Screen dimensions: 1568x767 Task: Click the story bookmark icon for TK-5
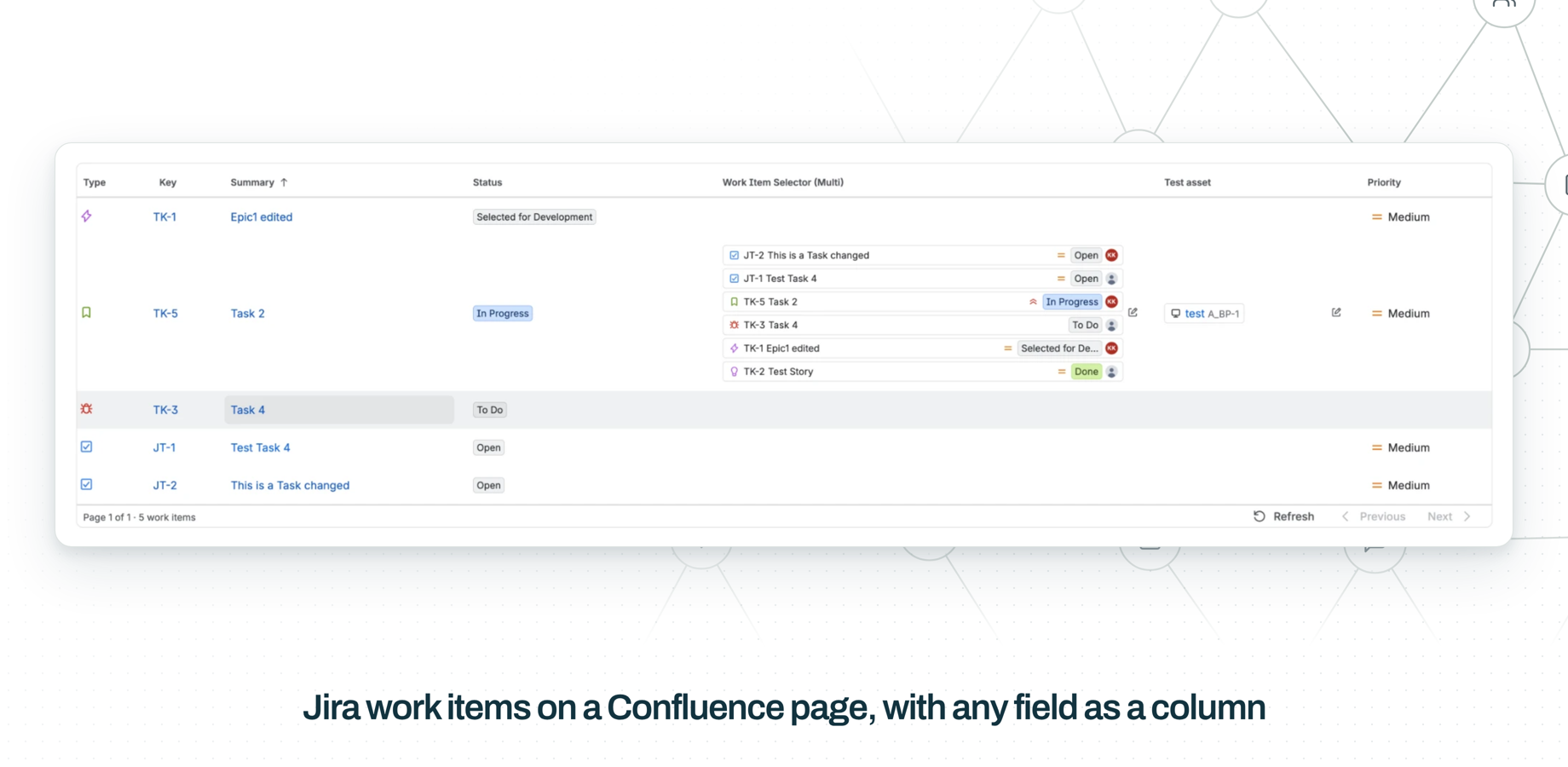click(87, 313)
